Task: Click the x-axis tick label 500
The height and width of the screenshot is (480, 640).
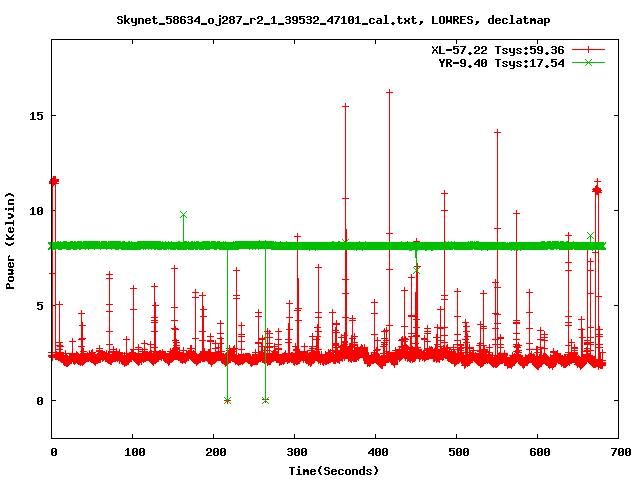Action: 458,452
